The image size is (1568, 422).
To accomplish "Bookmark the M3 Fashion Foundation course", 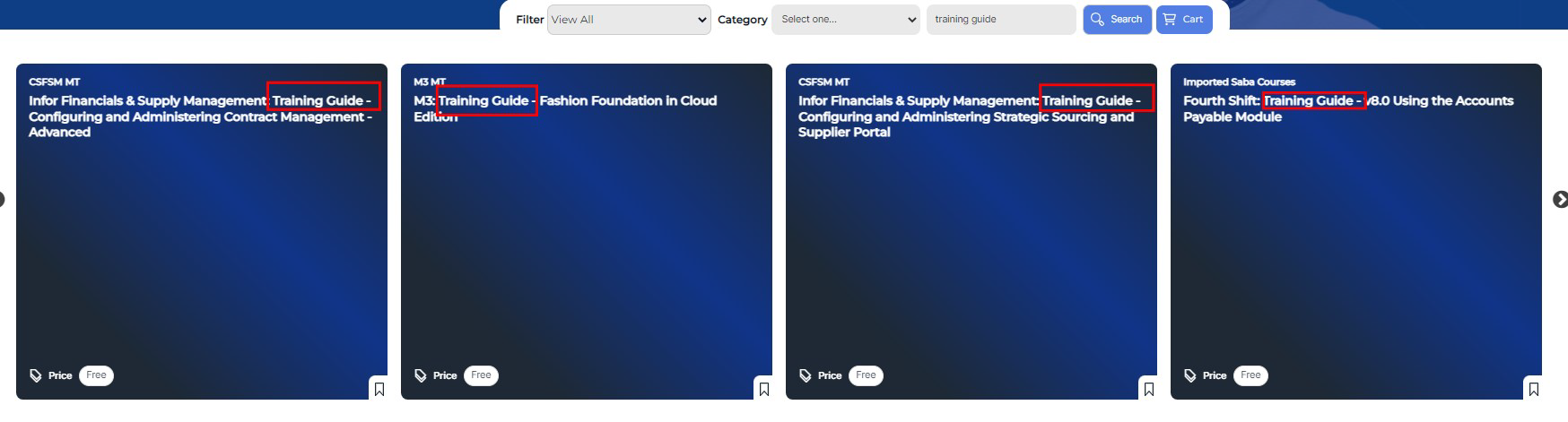I will tap(763, 389).
